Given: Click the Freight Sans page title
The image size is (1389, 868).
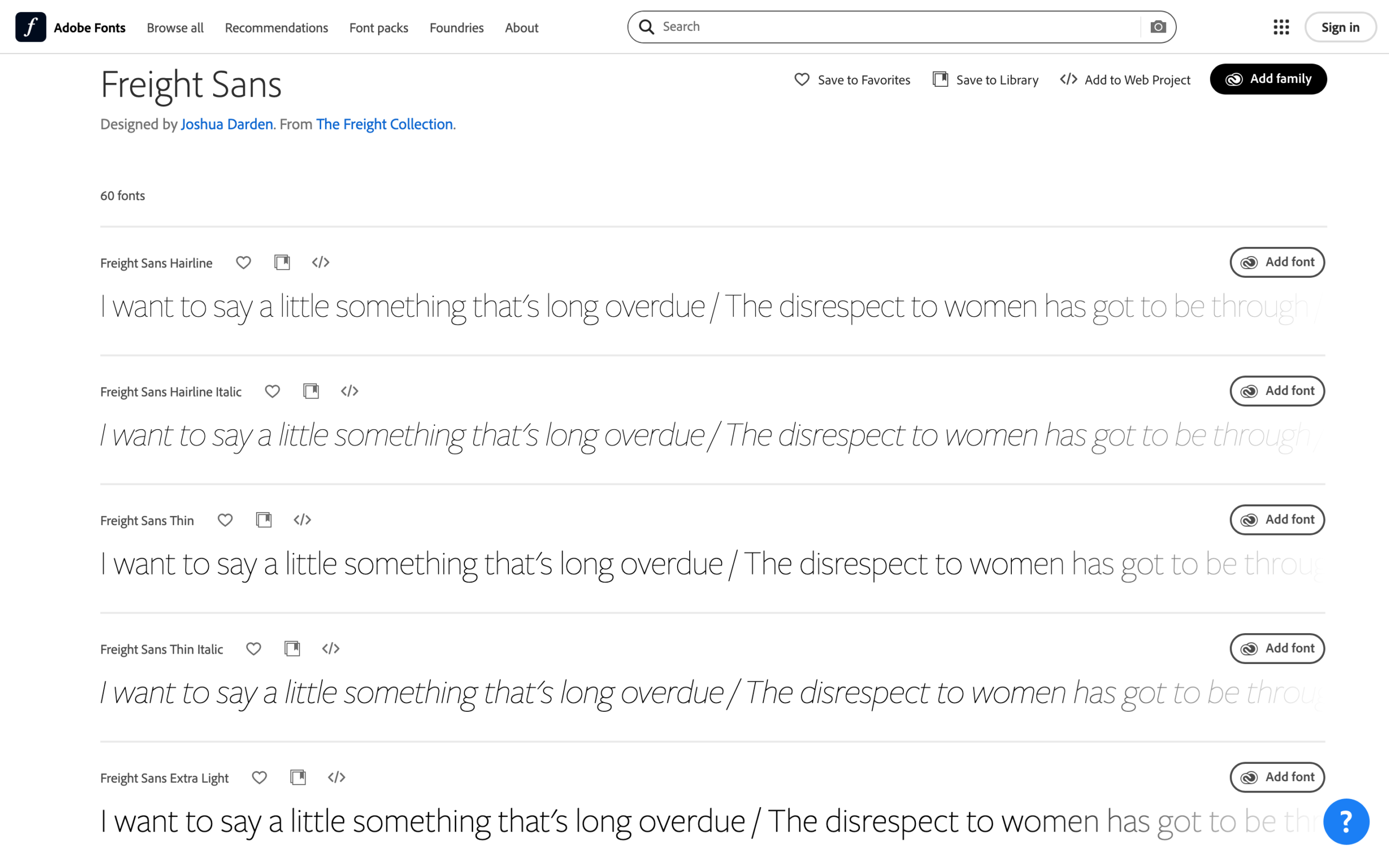Looking at the screenshot, I should [x=190, y=85].
